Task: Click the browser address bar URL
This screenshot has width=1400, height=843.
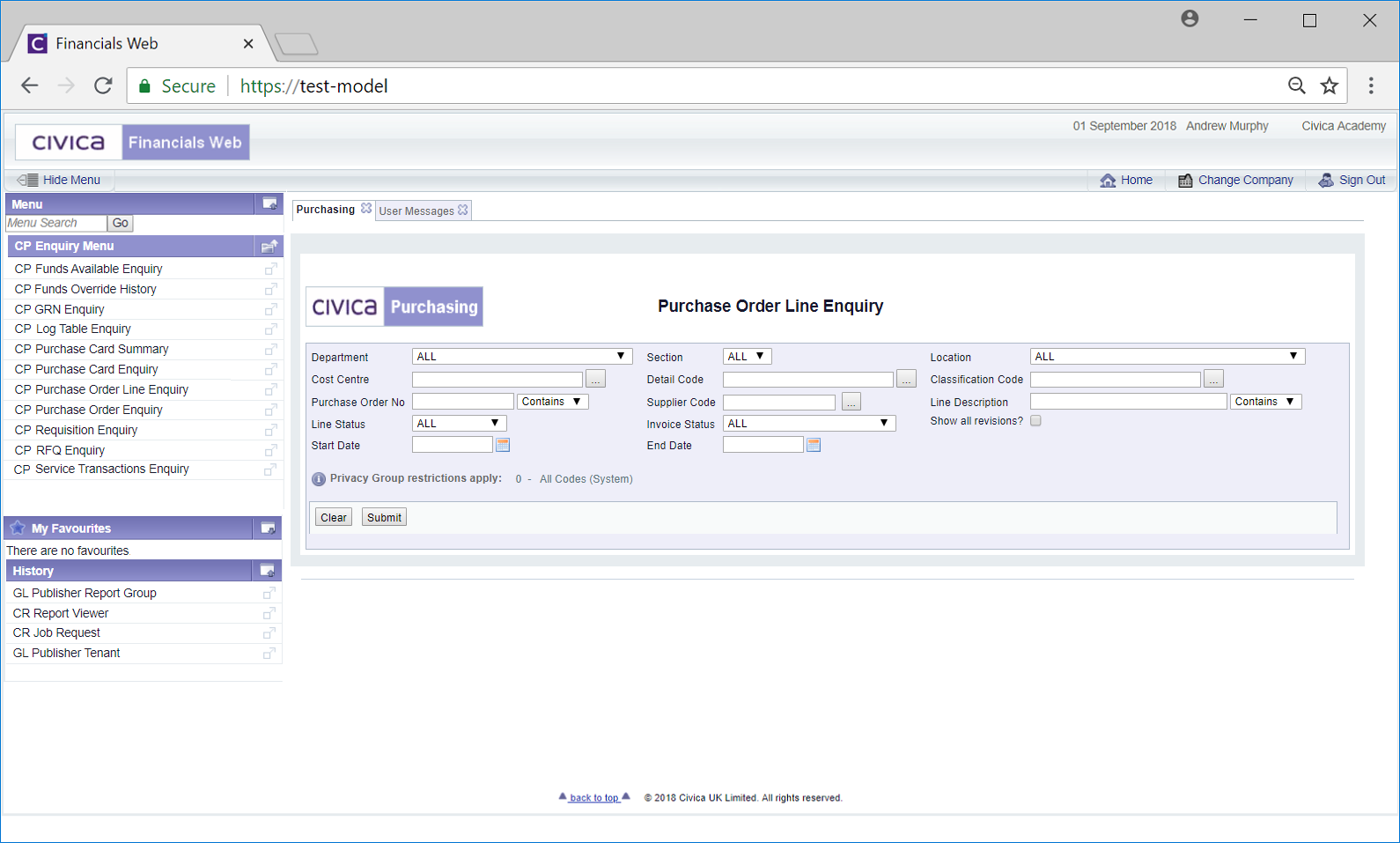Action: tap(313, 85)
